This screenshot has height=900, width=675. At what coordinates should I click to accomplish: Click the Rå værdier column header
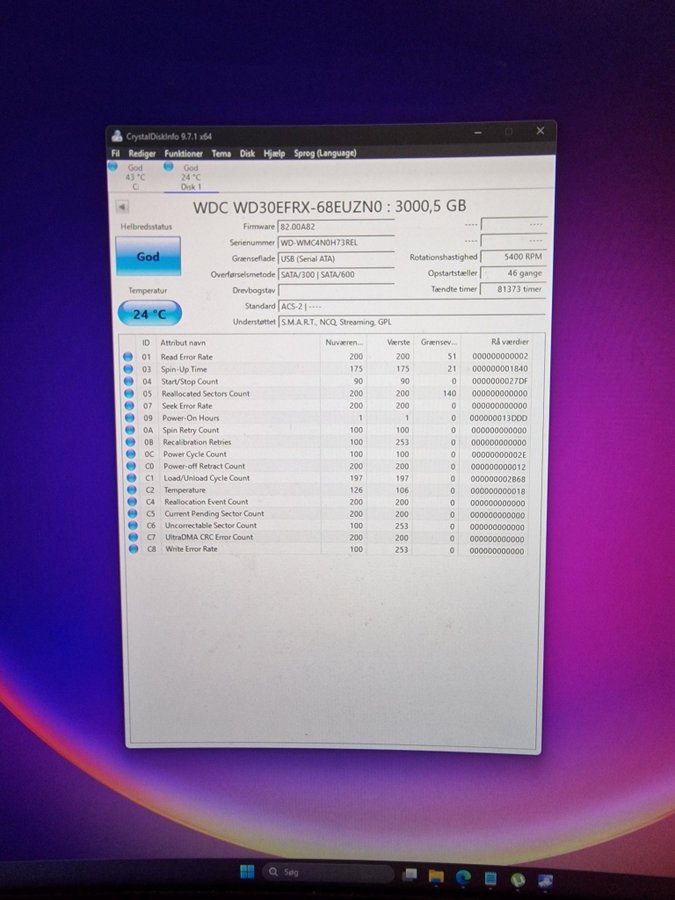[x=509, y=342]
